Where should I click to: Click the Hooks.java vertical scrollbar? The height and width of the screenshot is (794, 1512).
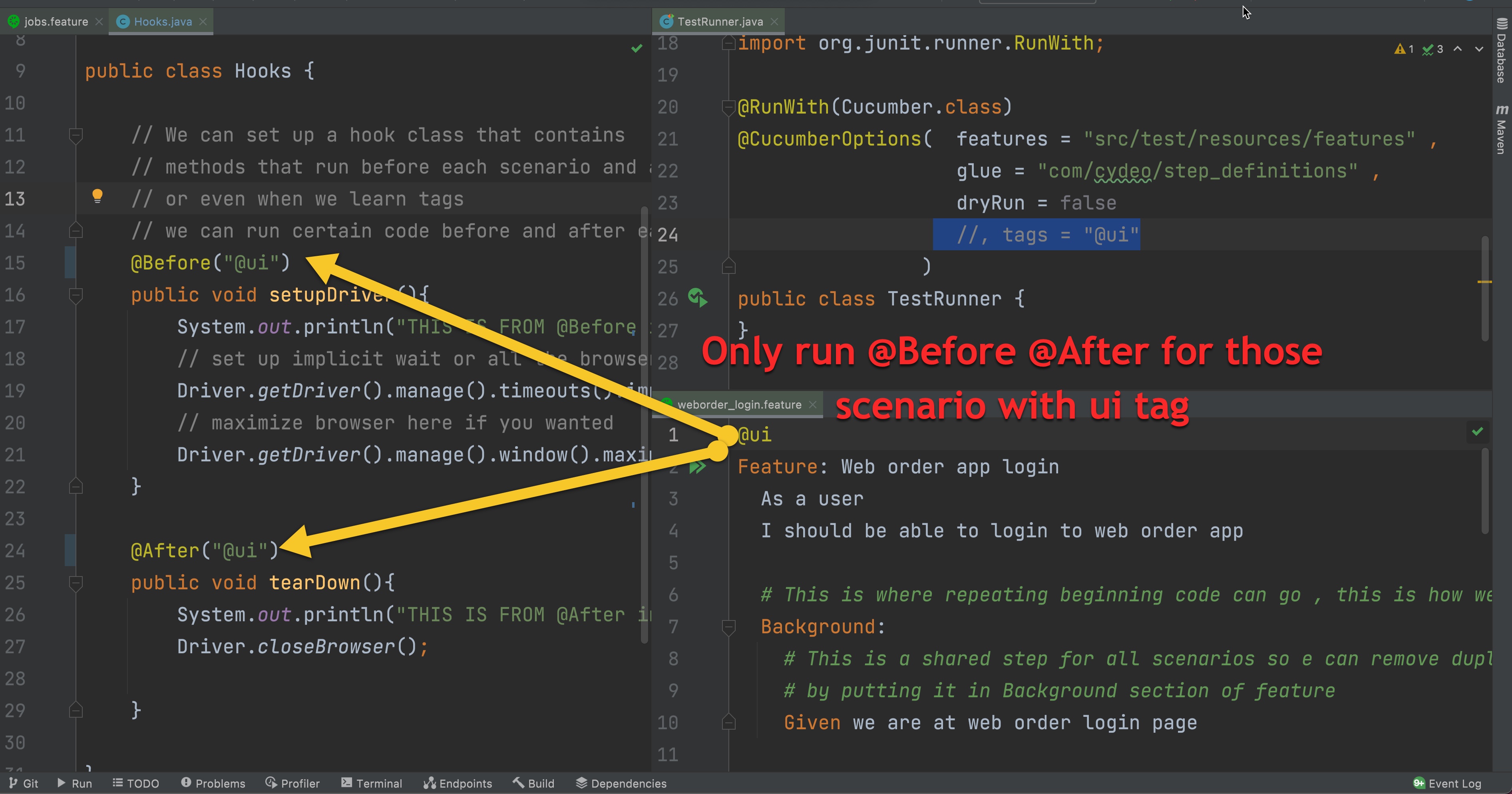point(645,424)
